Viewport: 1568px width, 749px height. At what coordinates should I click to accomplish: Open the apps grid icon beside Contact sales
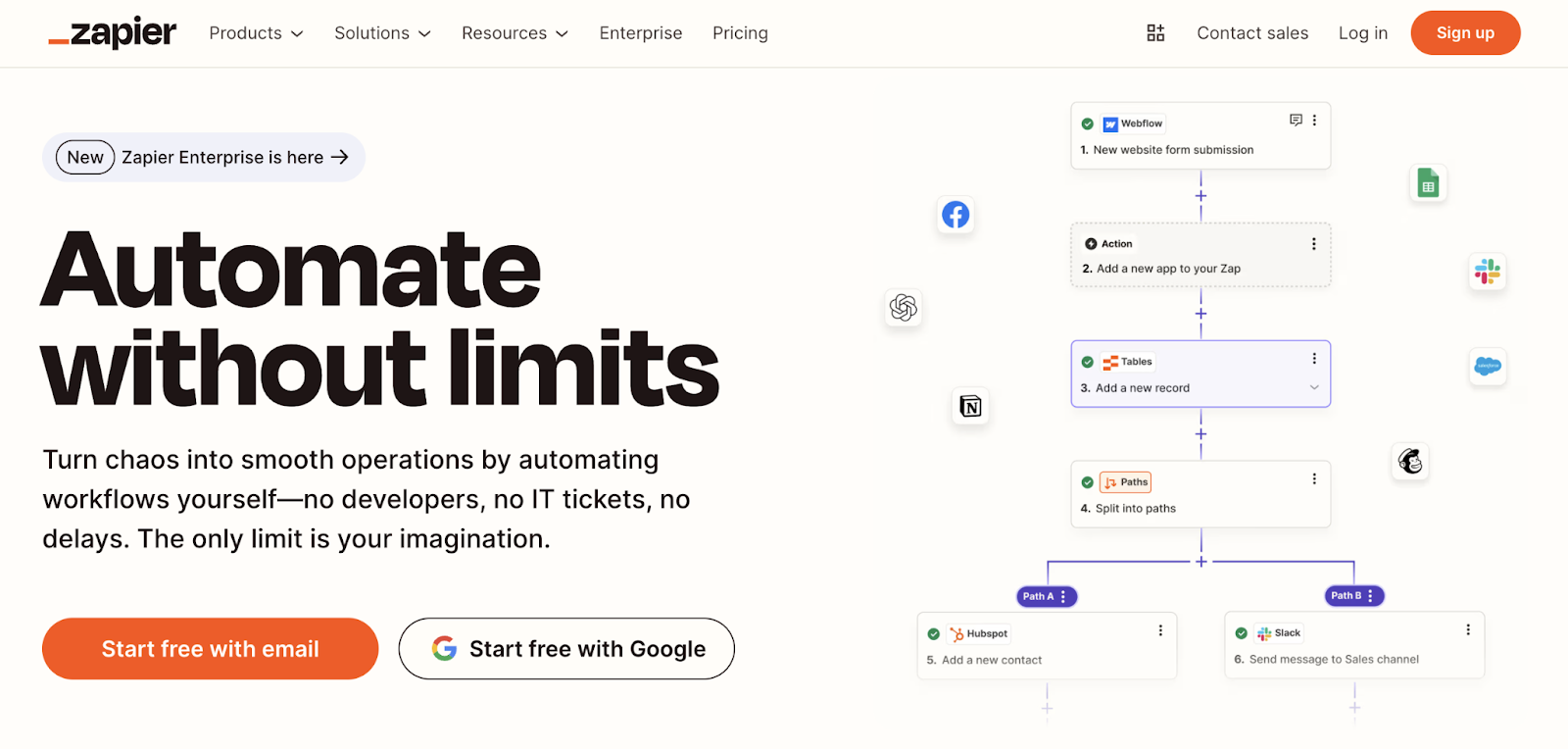[x=1155, y=33]
